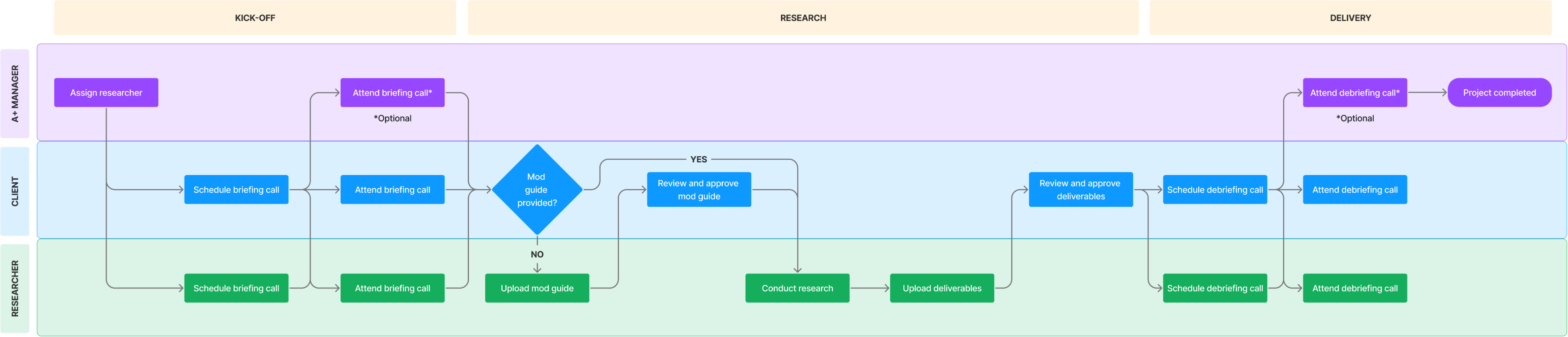Select the Conduct research node

click(797, 288)
